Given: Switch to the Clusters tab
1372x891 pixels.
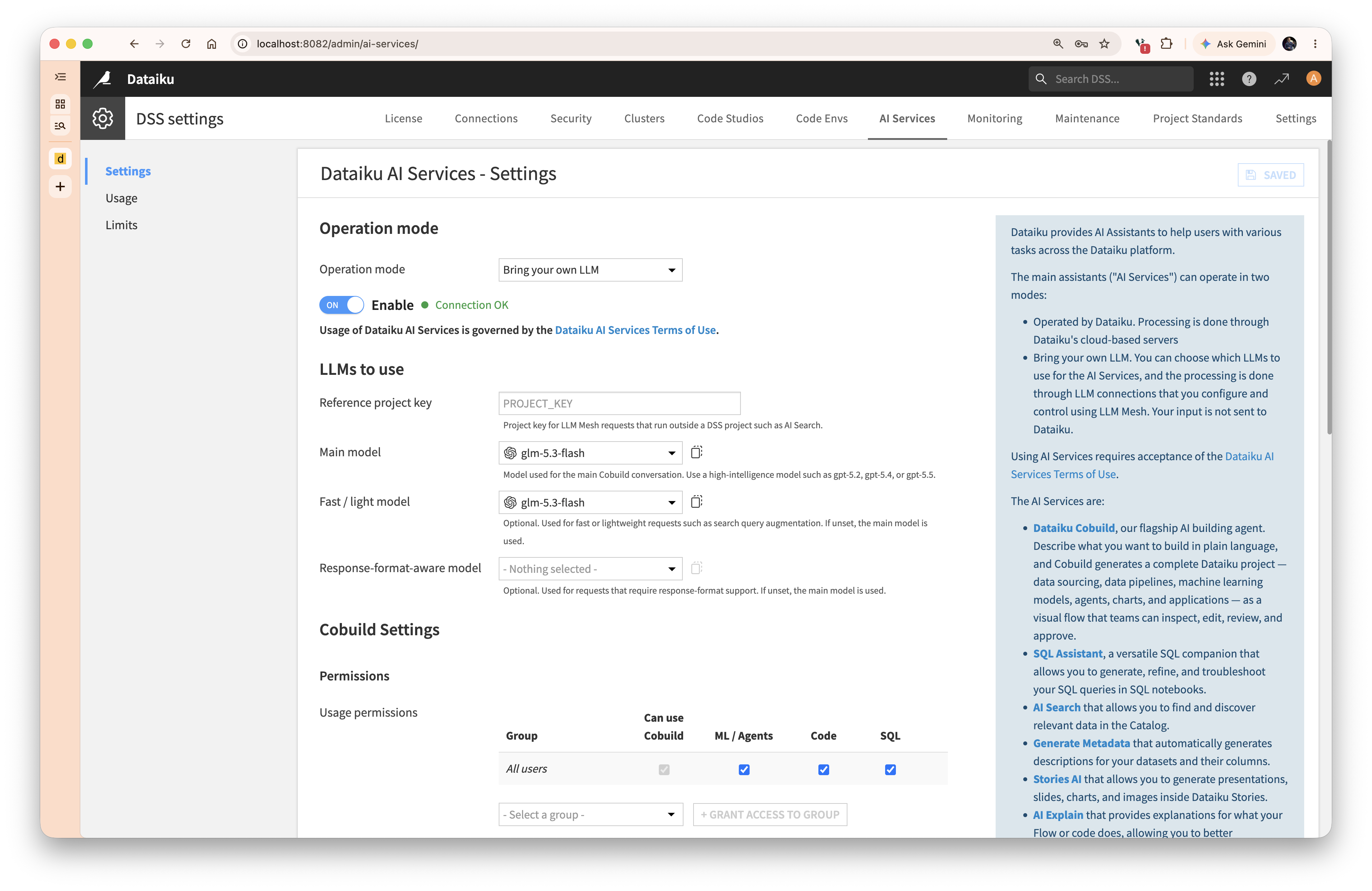Looking at the screenshot, I should tap(644, 118).
